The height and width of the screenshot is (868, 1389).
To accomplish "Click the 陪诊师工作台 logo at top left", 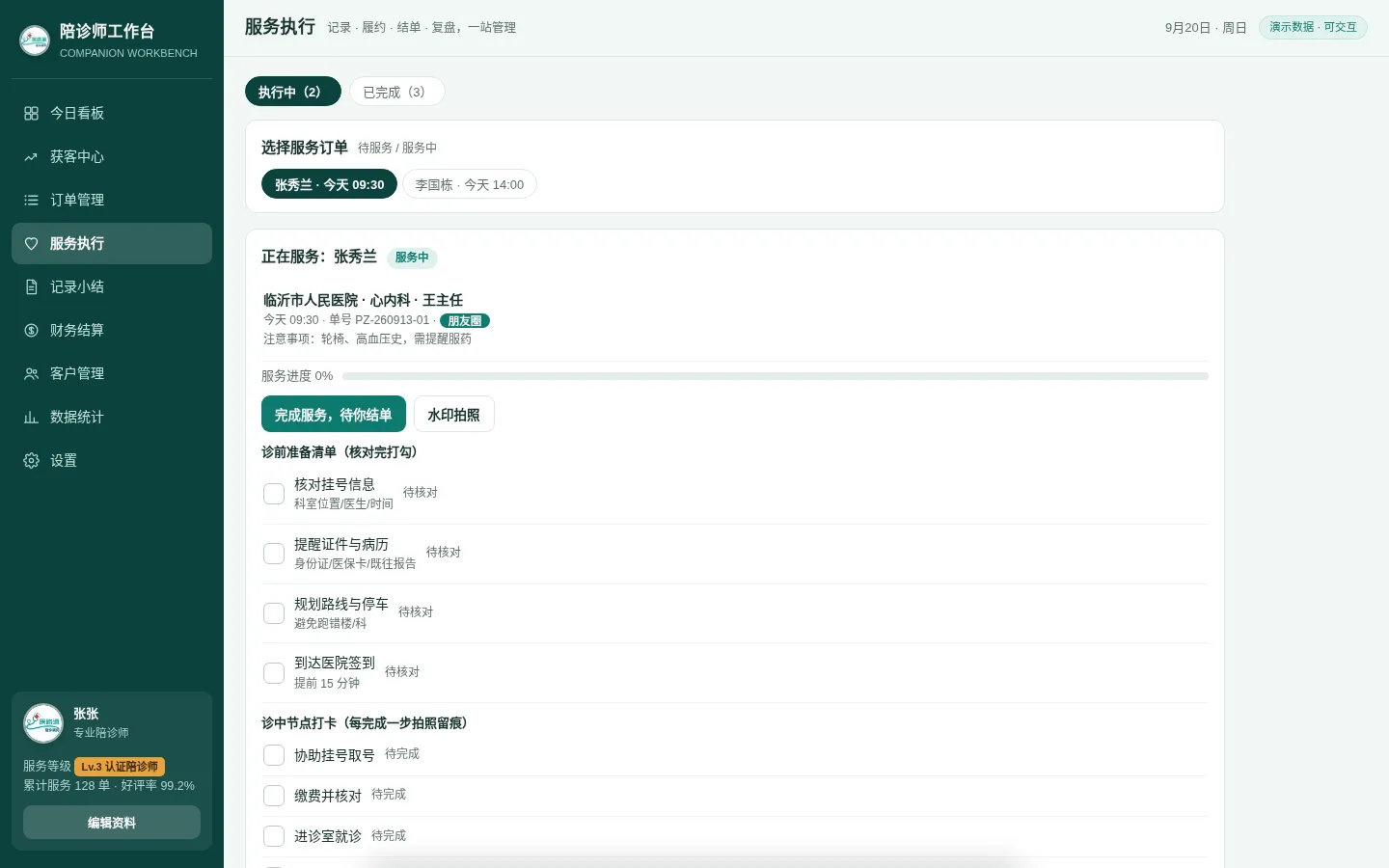I will click(x=35, y=41).
